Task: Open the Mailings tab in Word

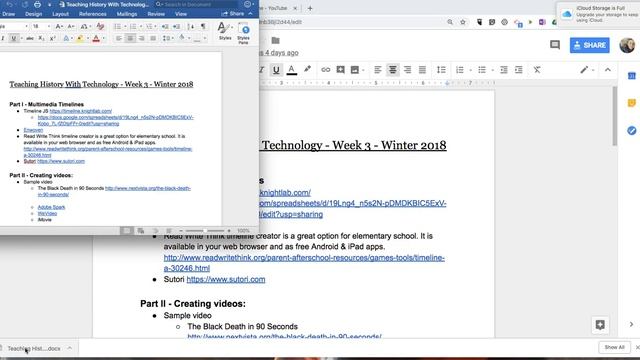Action: pyautogui.click(x=127, y=14)
